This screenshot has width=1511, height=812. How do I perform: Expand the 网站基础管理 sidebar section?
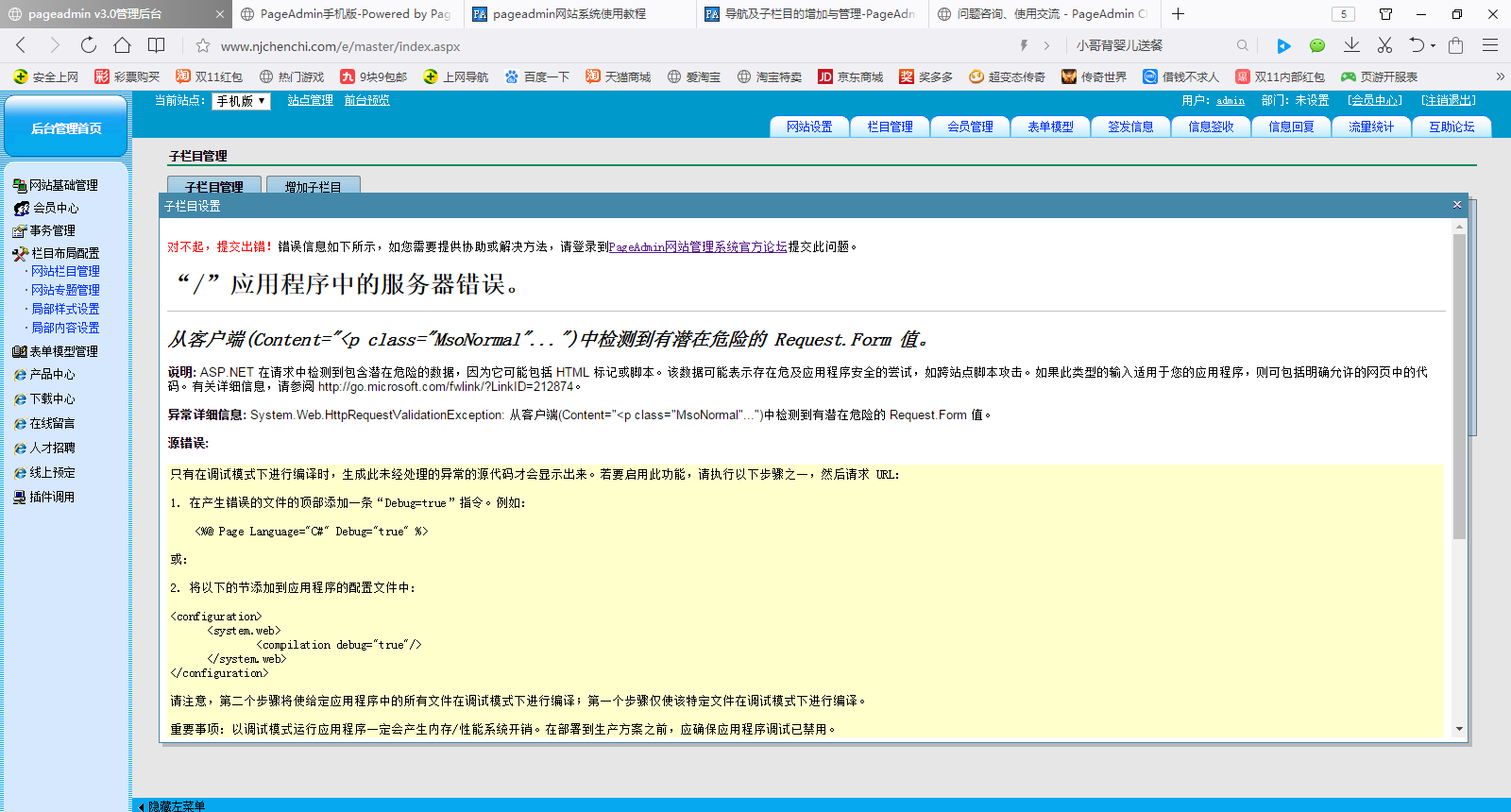click(62, 185)
